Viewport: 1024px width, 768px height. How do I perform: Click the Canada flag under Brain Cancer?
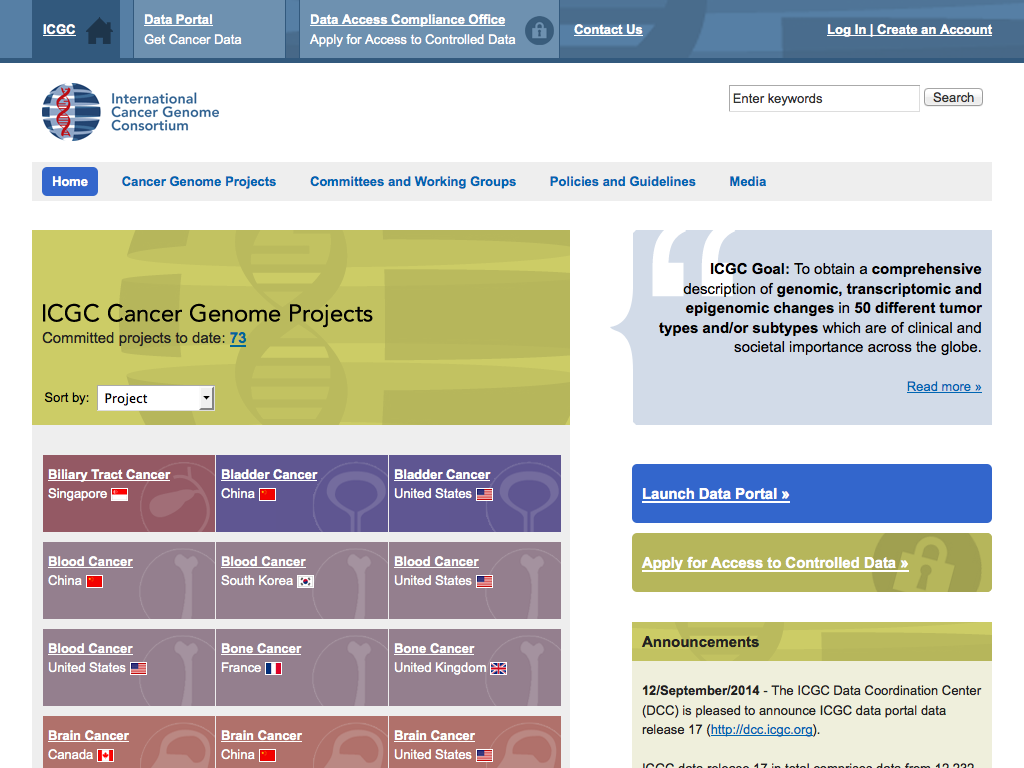106,755
